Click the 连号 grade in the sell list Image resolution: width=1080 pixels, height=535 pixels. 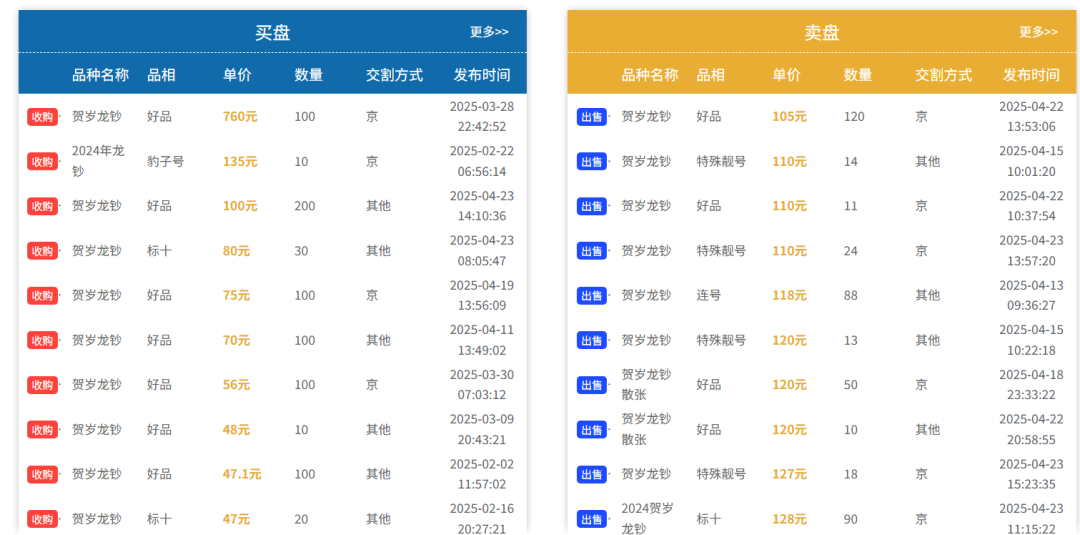pyautogui.click(x=709, y=295)
